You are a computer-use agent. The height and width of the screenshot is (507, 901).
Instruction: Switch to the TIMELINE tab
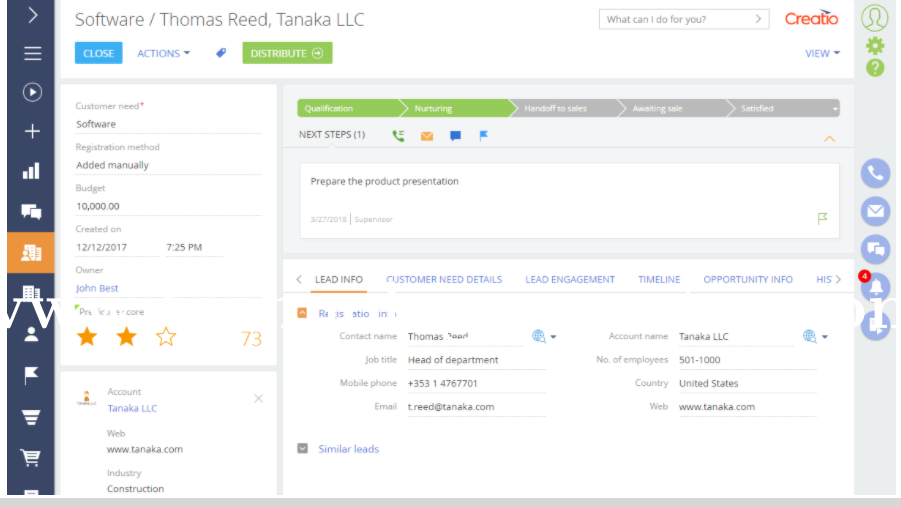(659, 279)
